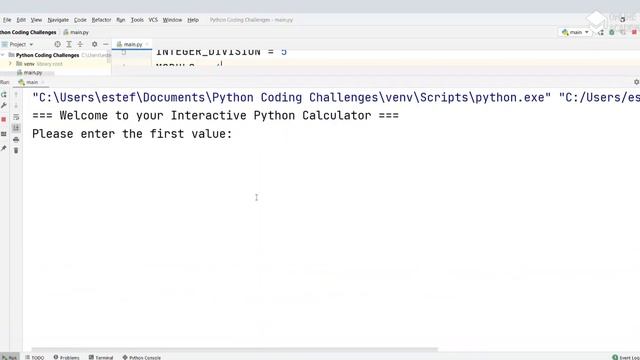Image resolution: width=640 pixels, height=360 pixels.
Task: Toggle scroll to end of console
Action: pyautogui.click(x=16, y=128)
